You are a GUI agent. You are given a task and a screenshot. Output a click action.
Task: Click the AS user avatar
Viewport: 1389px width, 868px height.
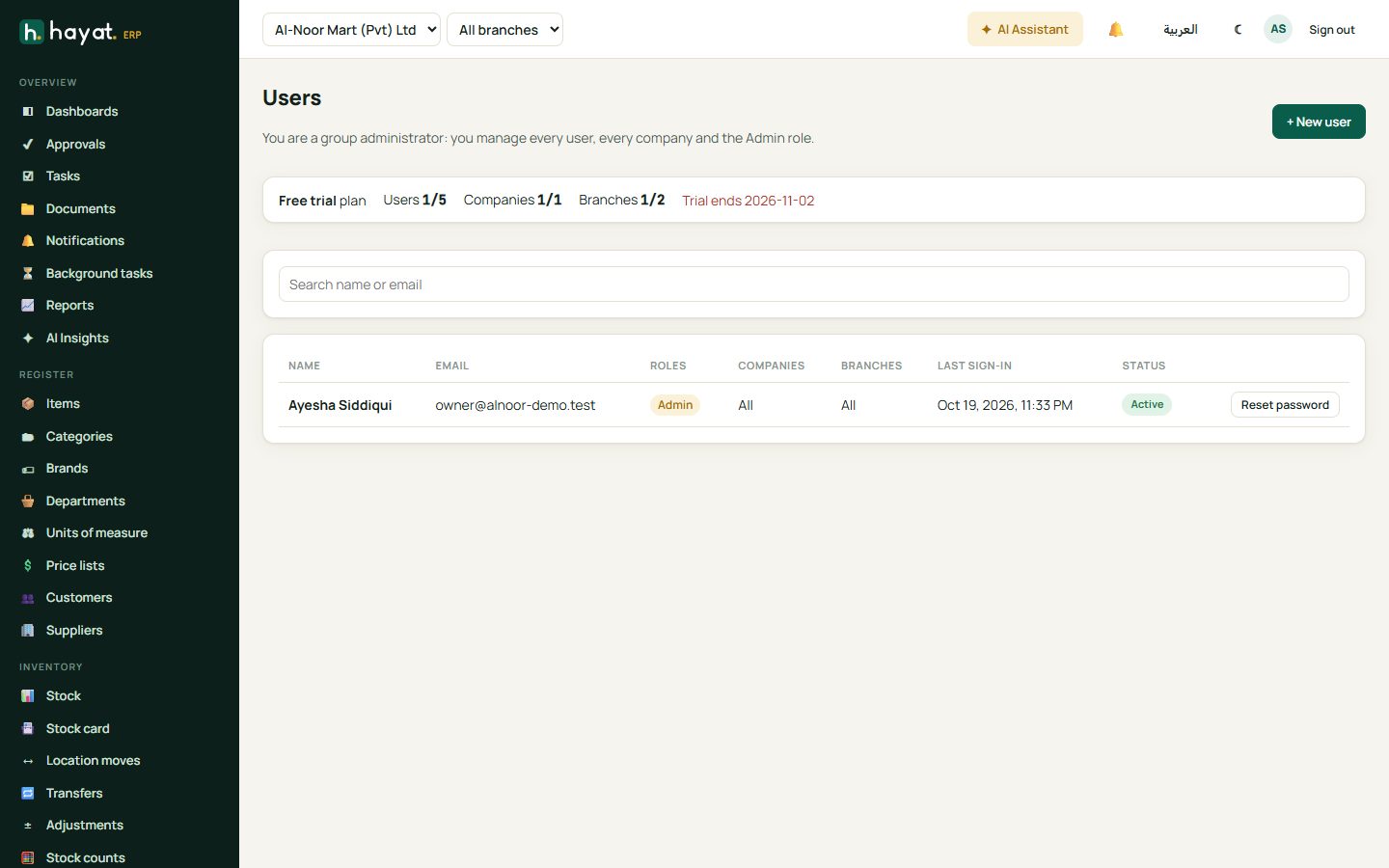point(1278,29)
